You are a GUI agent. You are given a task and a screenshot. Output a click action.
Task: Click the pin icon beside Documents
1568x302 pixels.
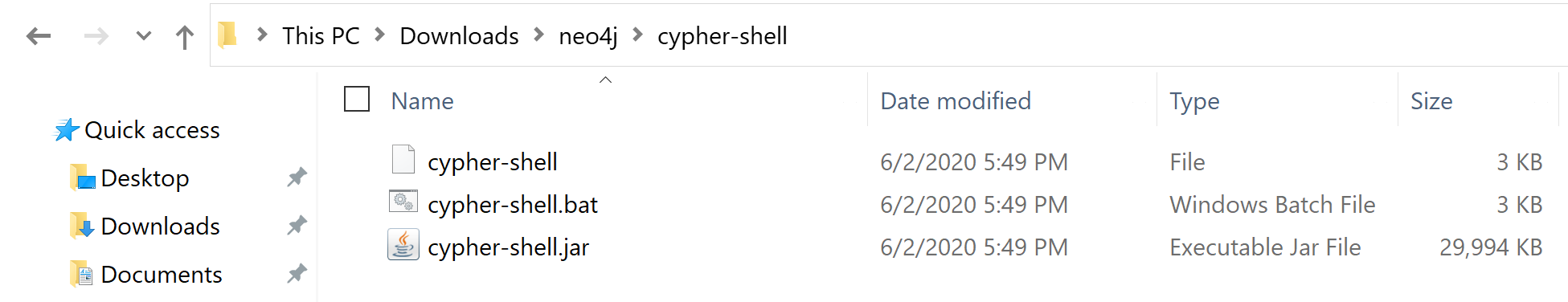(x=297, y=274)
